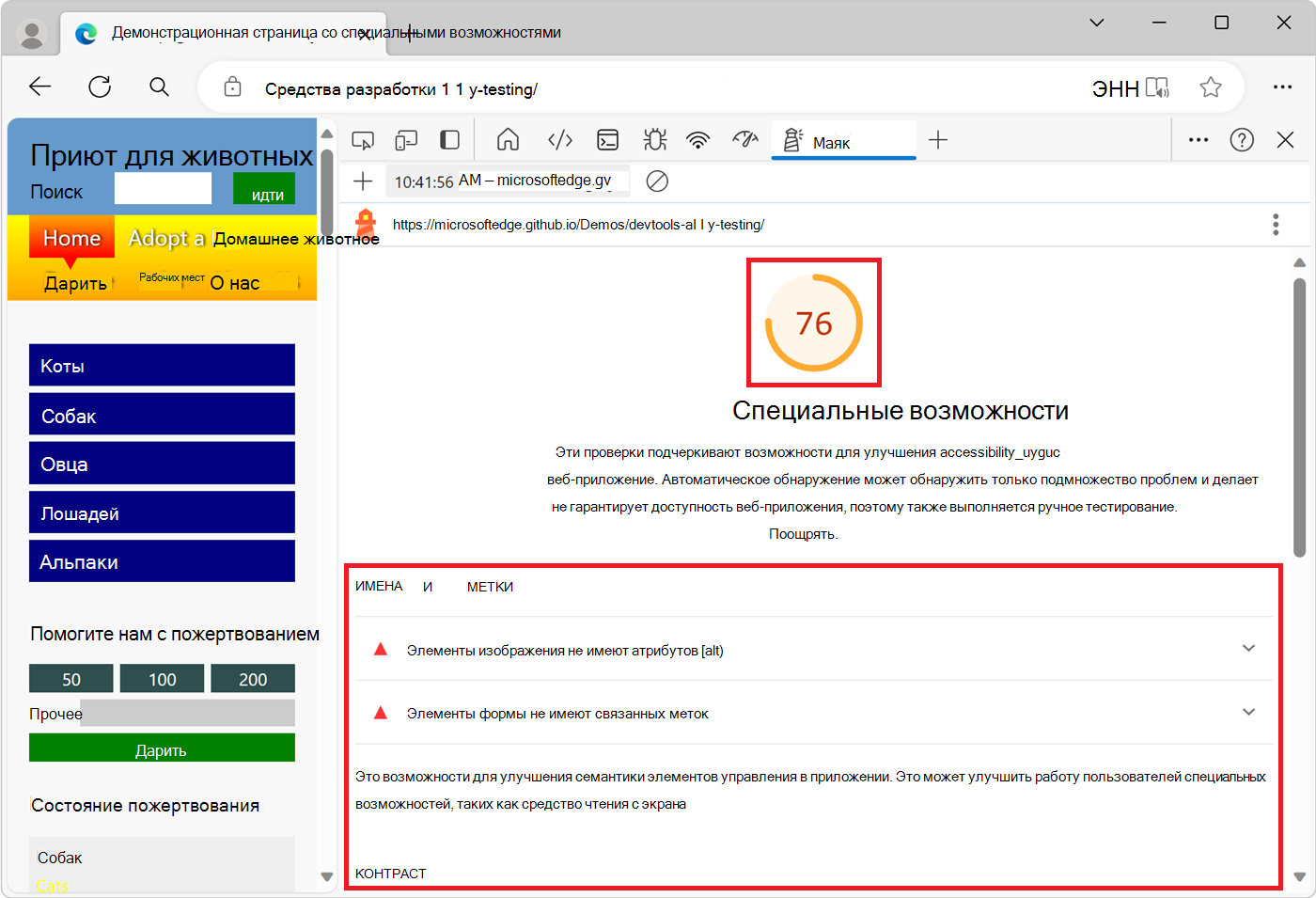This screenshot has height=898, width=1316.
Task: Open the 10:41:56 AM report dropdown
Action: 508,181
